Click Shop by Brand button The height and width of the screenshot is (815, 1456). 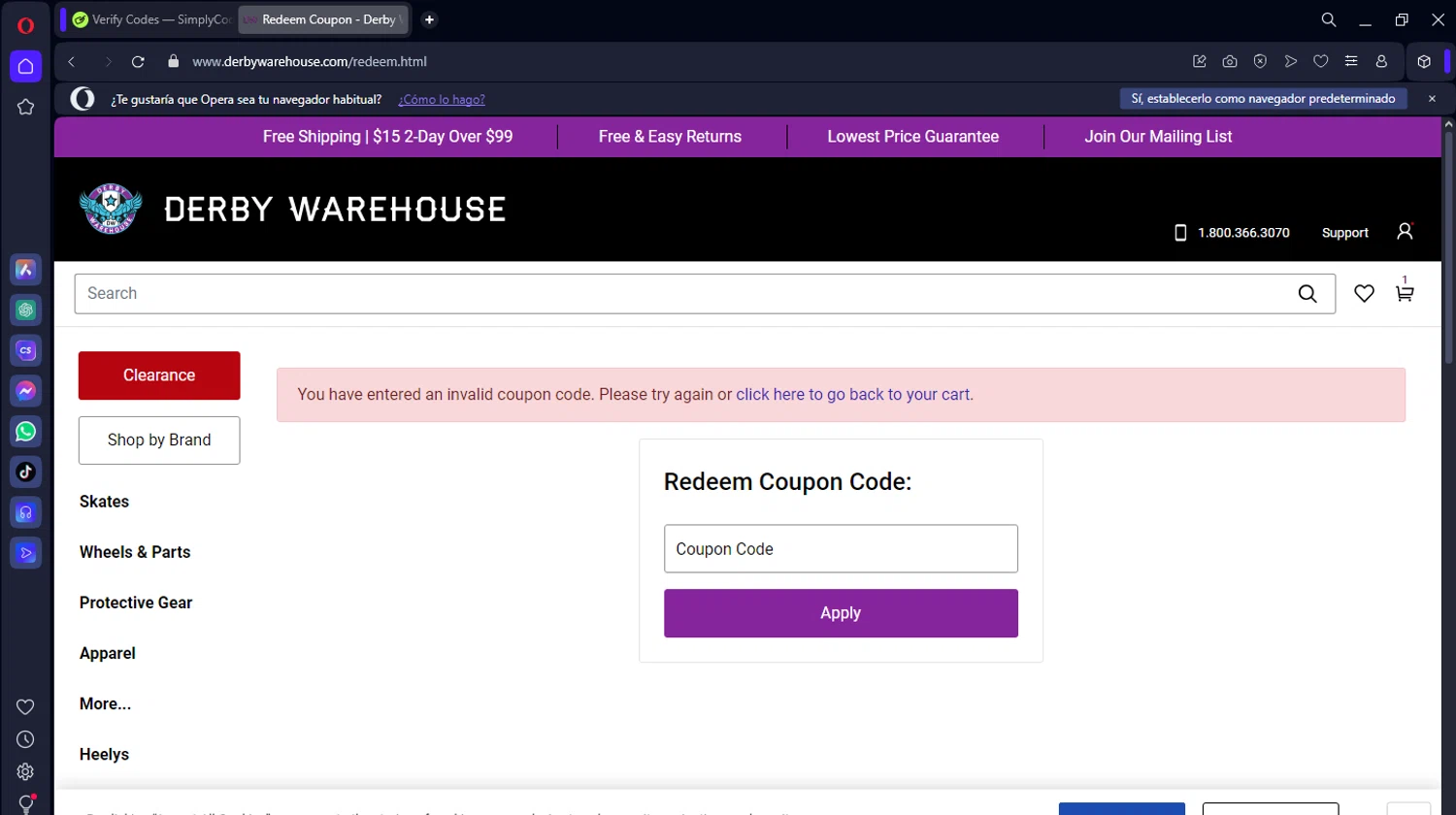click(x=159, y=440)
